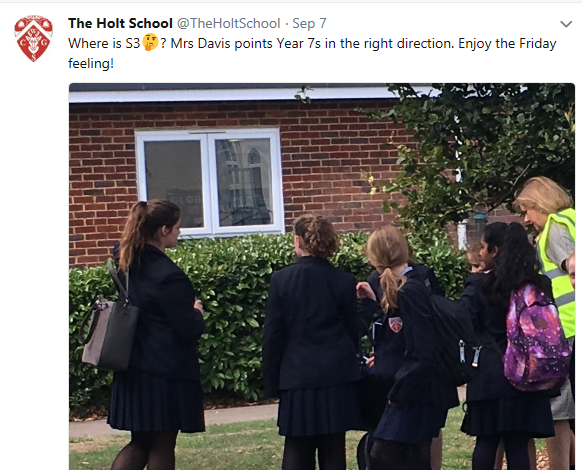The width and height of the screenshot is (582, 470).
Task: Visit the @TheHoltSchool handle link
Action: [228, 23]
